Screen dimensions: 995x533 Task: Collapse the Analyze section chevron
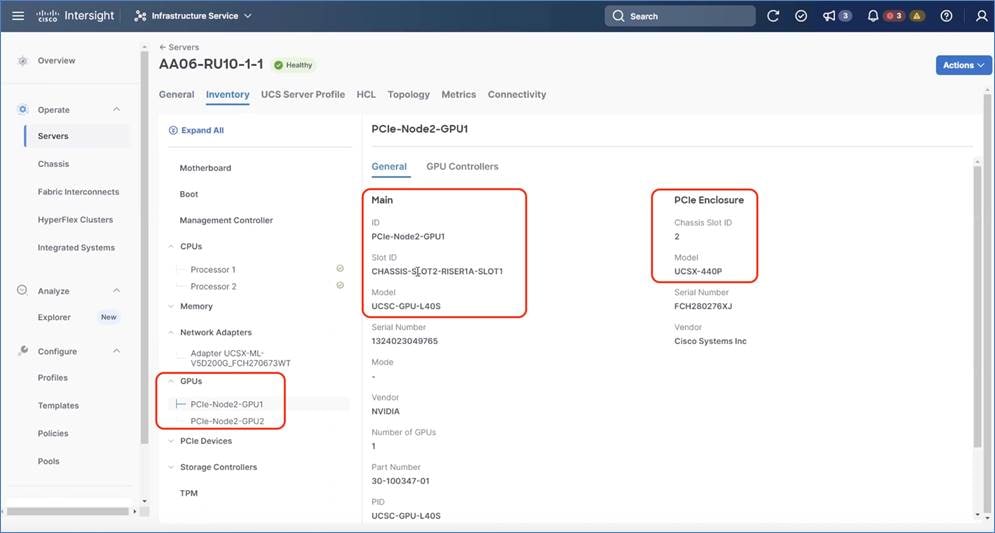tap(117, 290)
